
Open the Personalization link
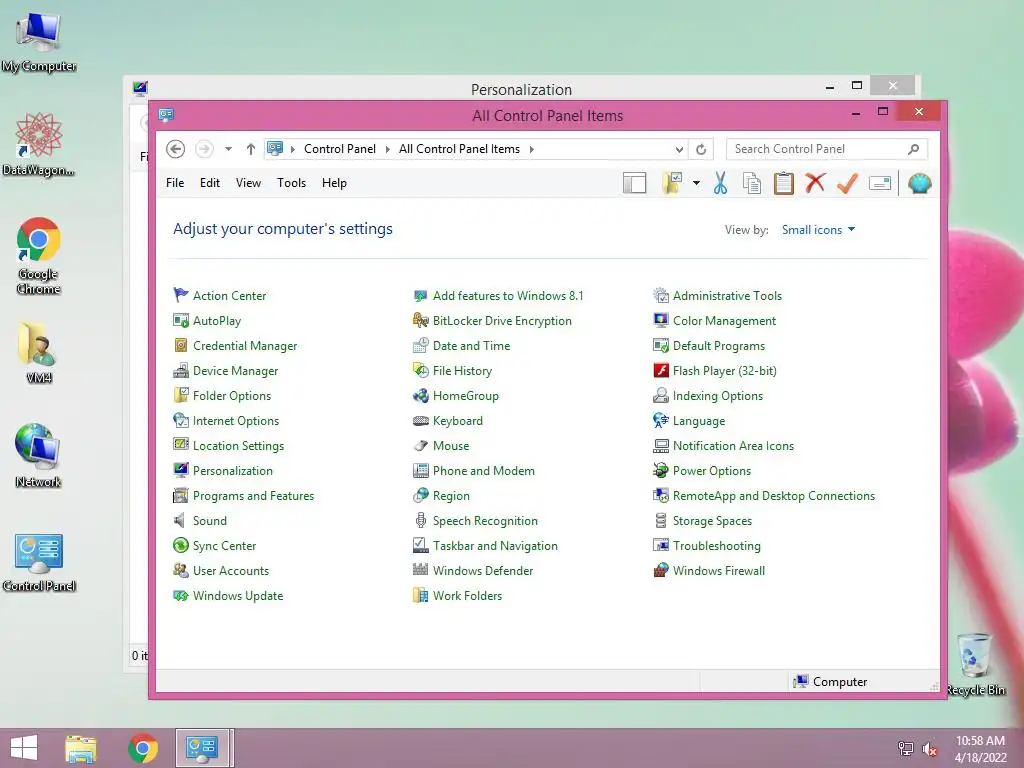[x=223, y=471]
